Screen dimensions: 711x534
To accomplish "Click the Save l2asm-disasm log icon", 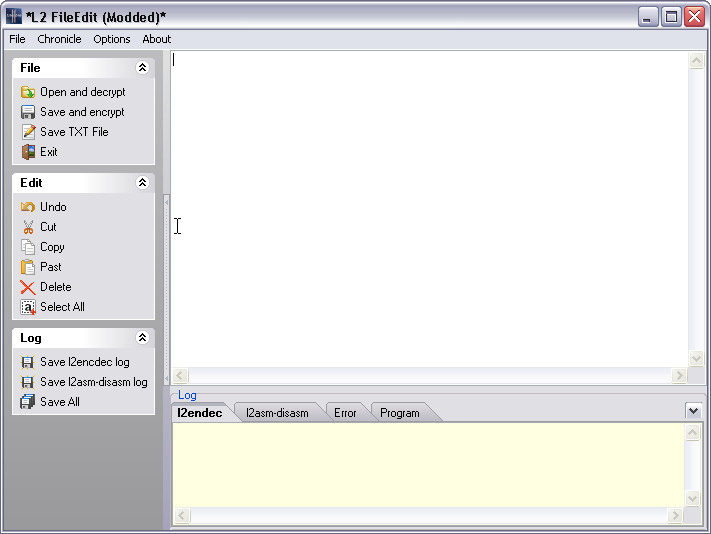I will [x=28, y=382].
